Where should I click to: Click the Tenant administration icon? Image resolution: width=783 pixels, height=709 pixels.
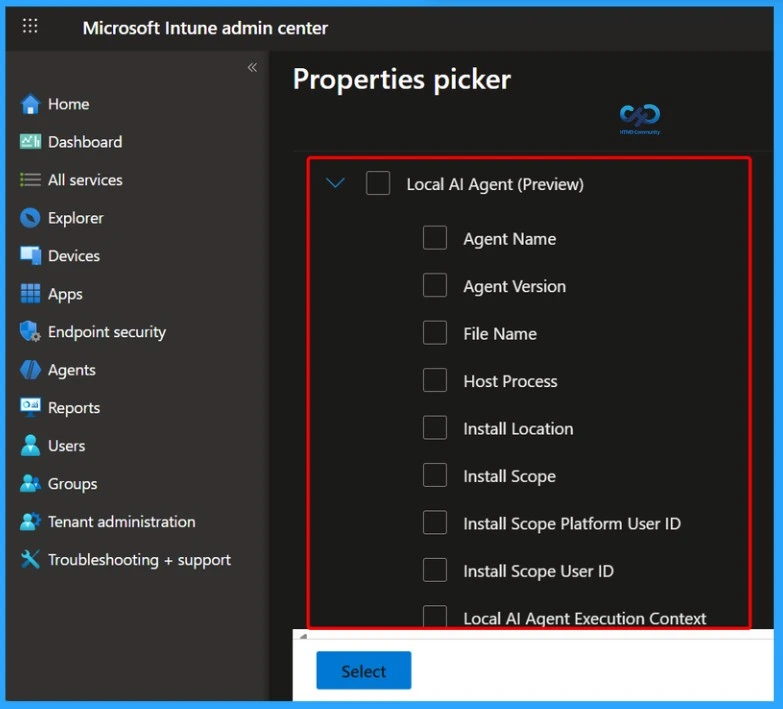[30, 521]
